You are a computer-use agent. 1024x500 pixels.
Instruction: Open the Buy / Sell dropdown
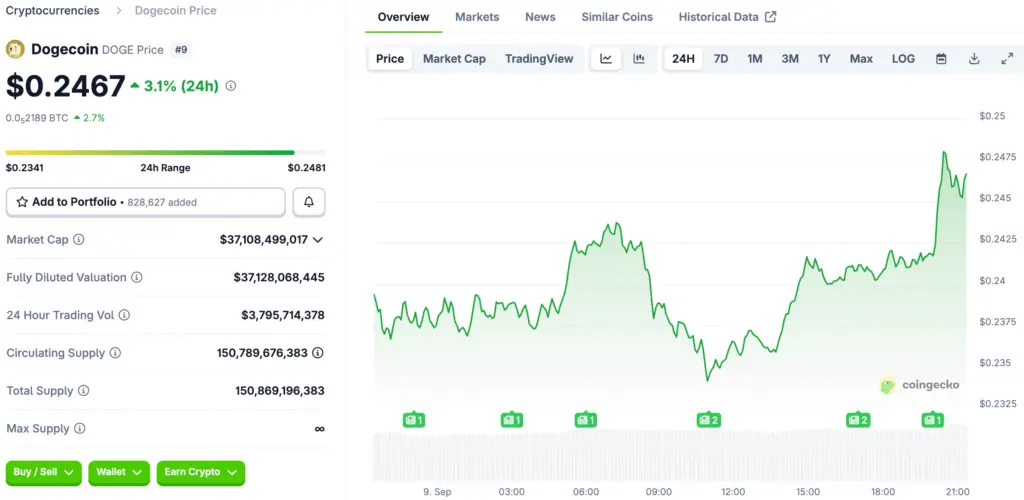44,473
